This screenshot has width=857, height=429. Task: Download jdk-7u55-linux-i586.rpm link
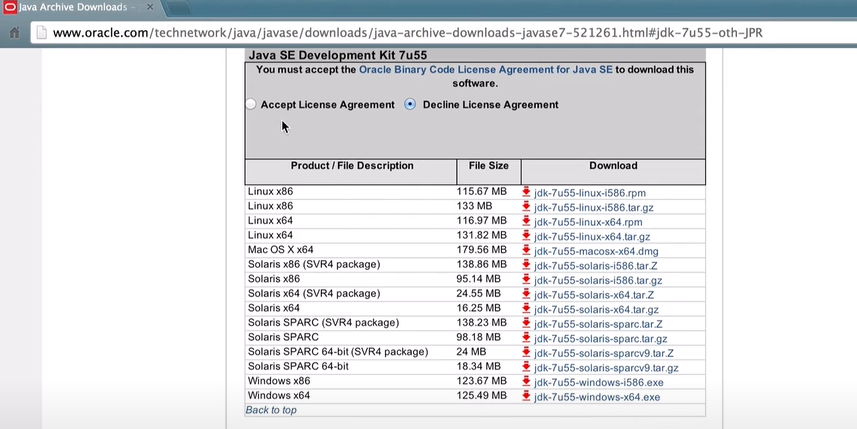point(590,193)
